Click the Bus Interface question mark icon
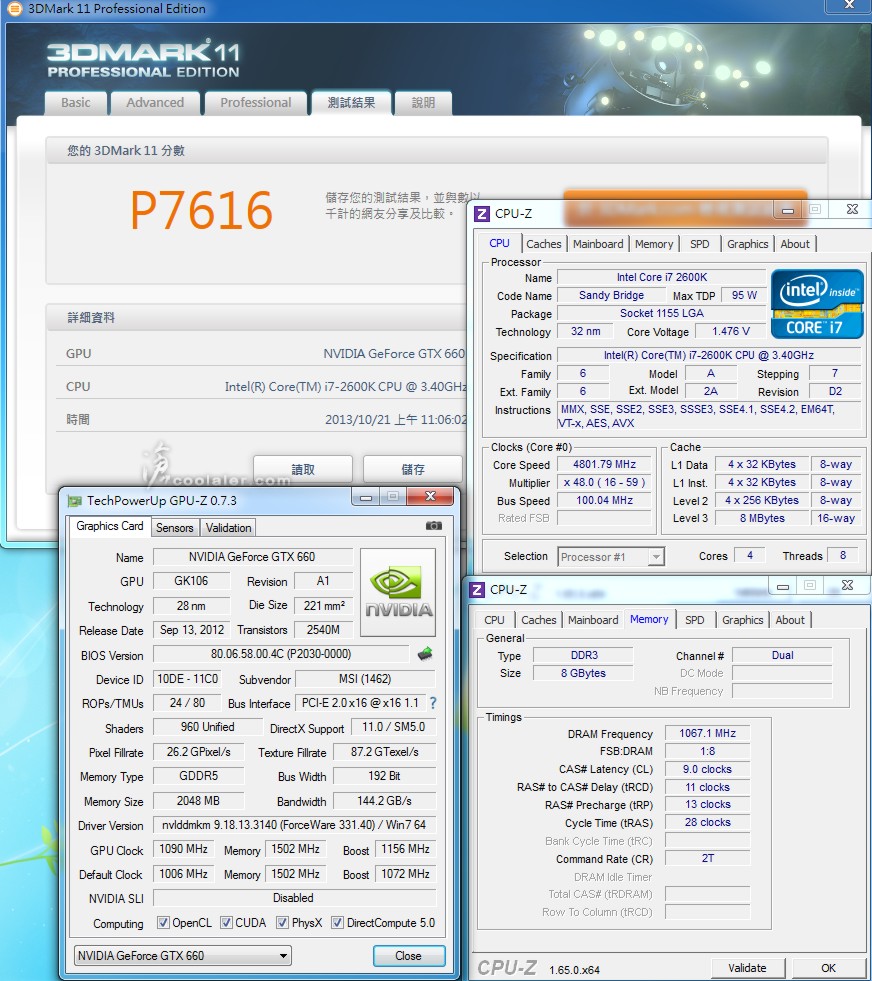The image size is (872, 981). 432,703
